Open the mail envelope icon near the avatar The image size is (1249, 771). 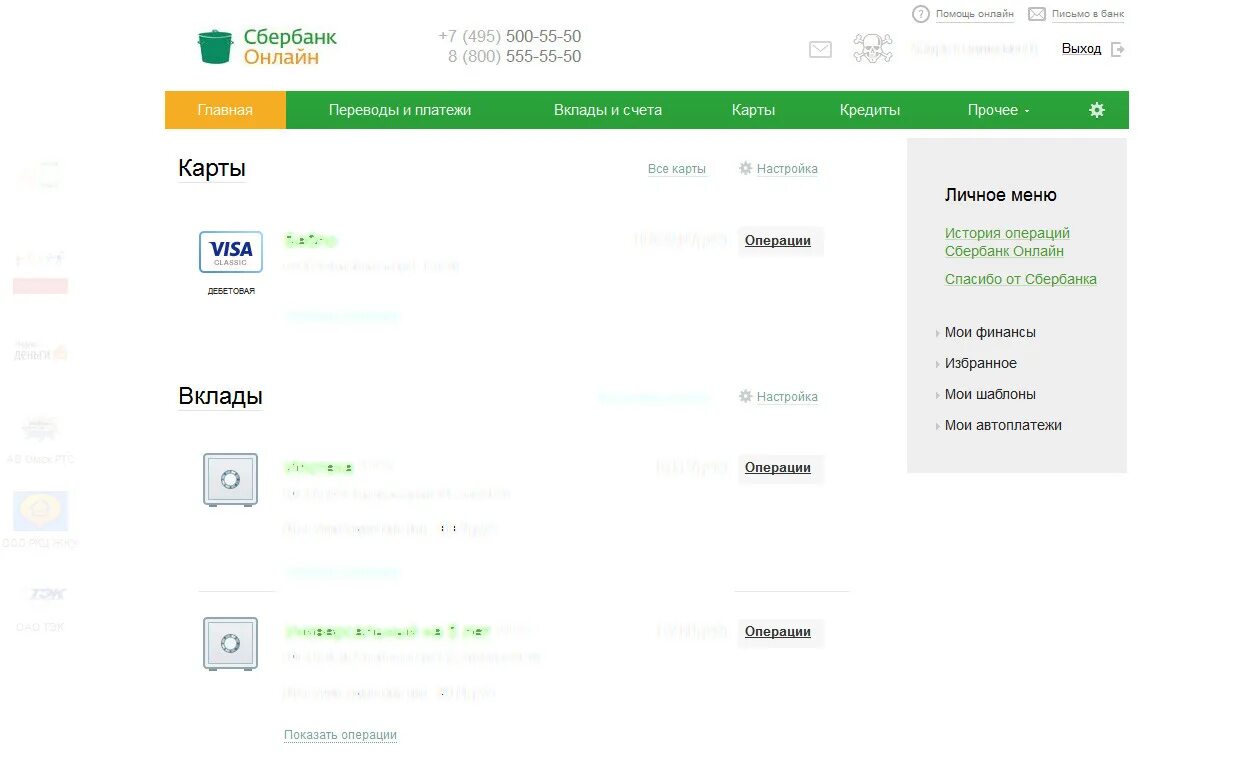(x=820, y=49)
